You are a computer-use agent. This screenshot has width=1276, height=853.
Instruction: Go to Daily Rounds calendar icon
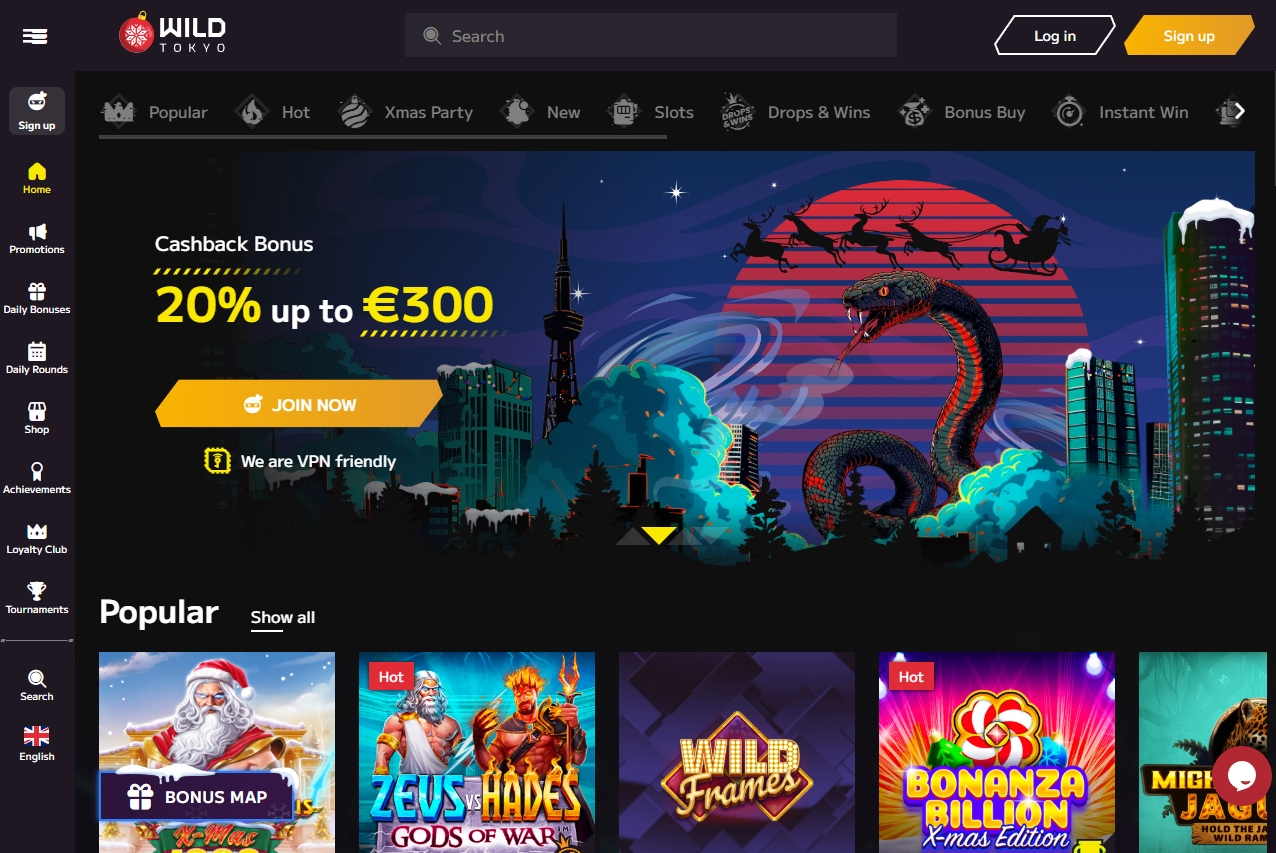point(37,351)
